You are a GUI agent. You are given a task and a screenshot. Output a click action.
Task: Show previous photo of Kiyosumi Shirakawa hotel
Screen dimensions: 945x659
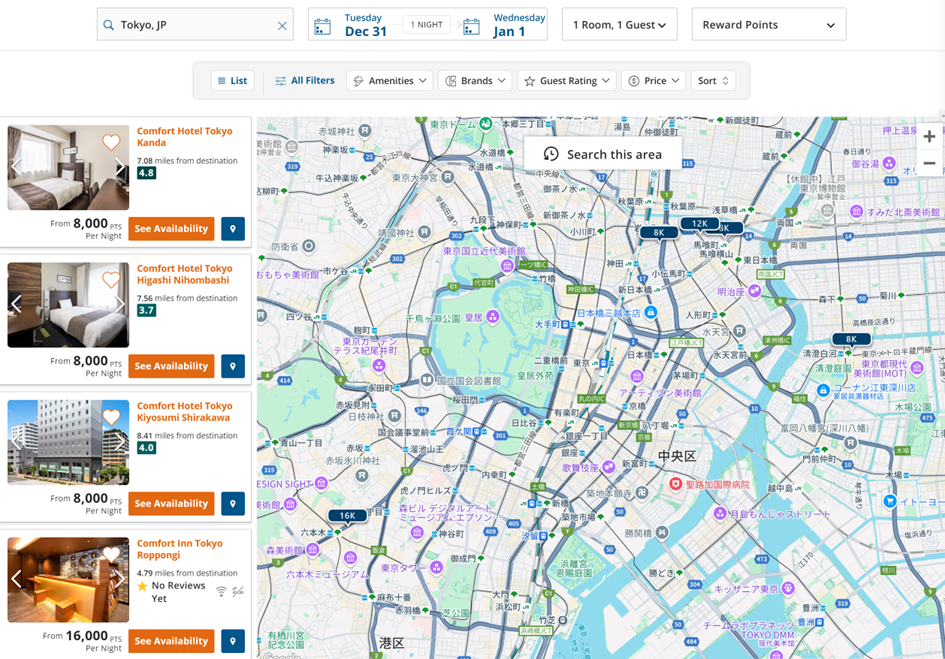(x=16, y=441)
